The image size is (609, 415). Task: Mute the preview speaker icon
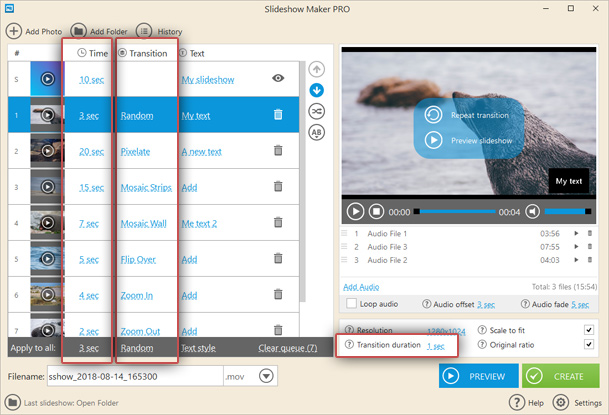532,212
